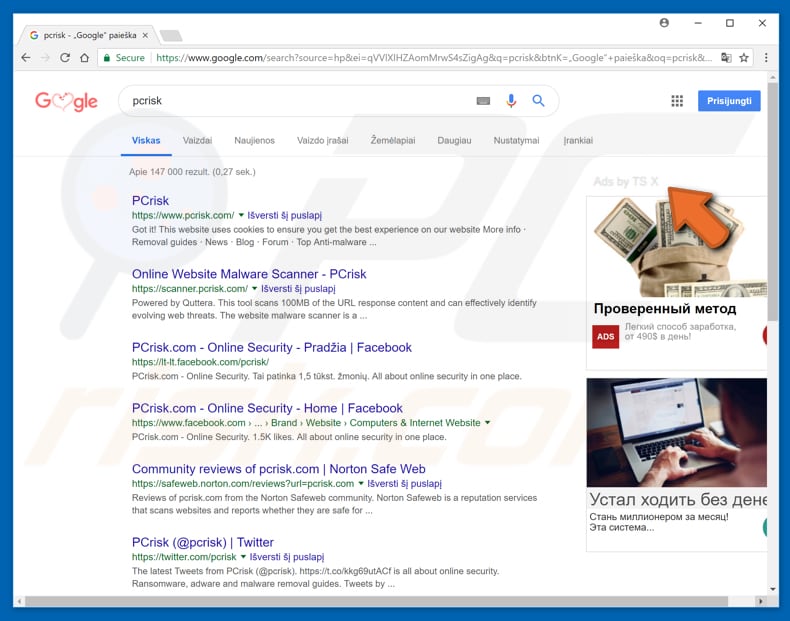Click the https://lt-lt.facebook.com/pcrisk/ URL text
This screenshot has height=621, width=790.
point(200,362)
